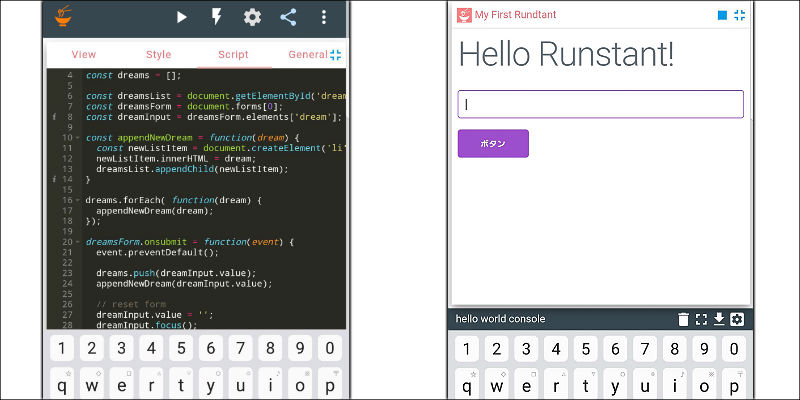
Task: Switch to the Style tab
Action: pos(159,55)
